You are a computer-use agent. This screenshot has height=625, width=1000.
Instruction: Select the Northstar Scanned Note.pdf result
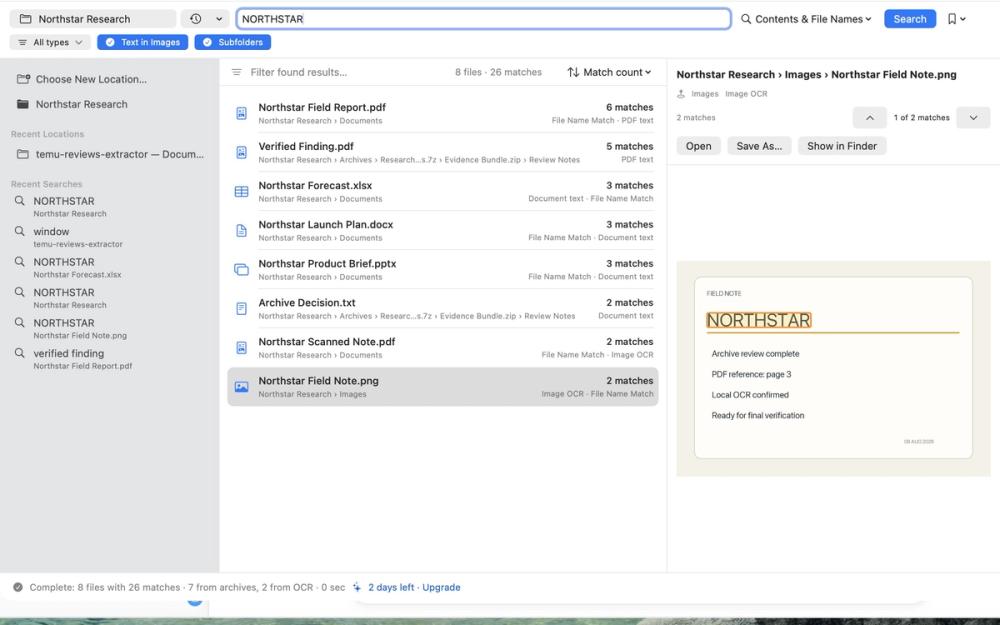click(443, 348)
